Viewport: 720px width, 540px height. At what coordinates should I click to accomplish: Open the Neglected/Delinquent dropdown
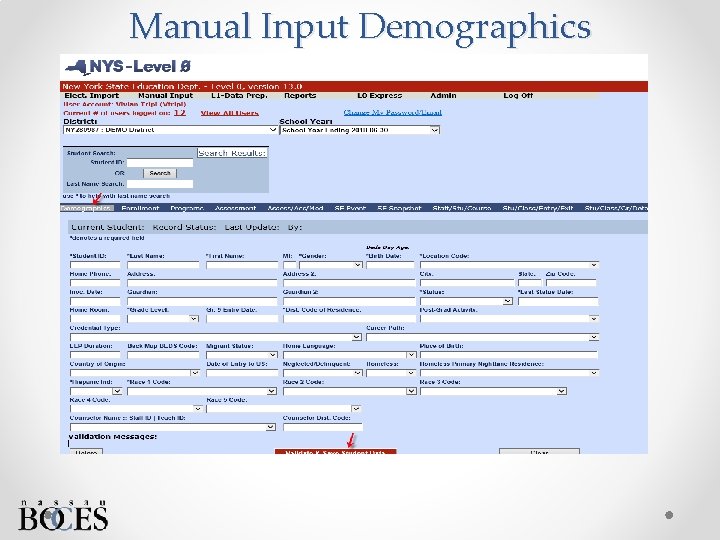[x=323, y=373]
